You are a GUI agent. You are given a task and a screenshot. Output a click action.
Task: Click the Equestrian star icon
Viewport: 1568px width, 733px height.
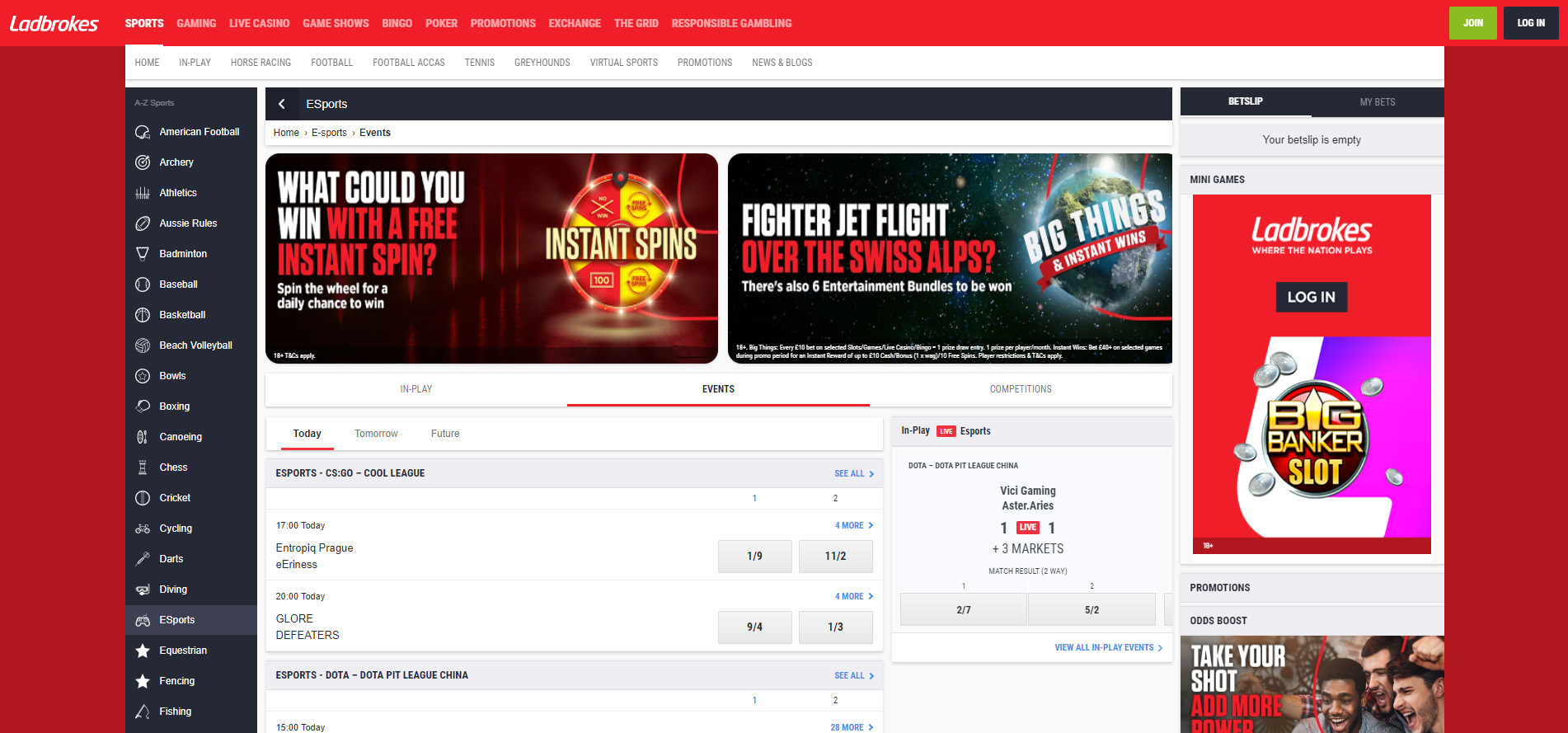coord(143,651)
